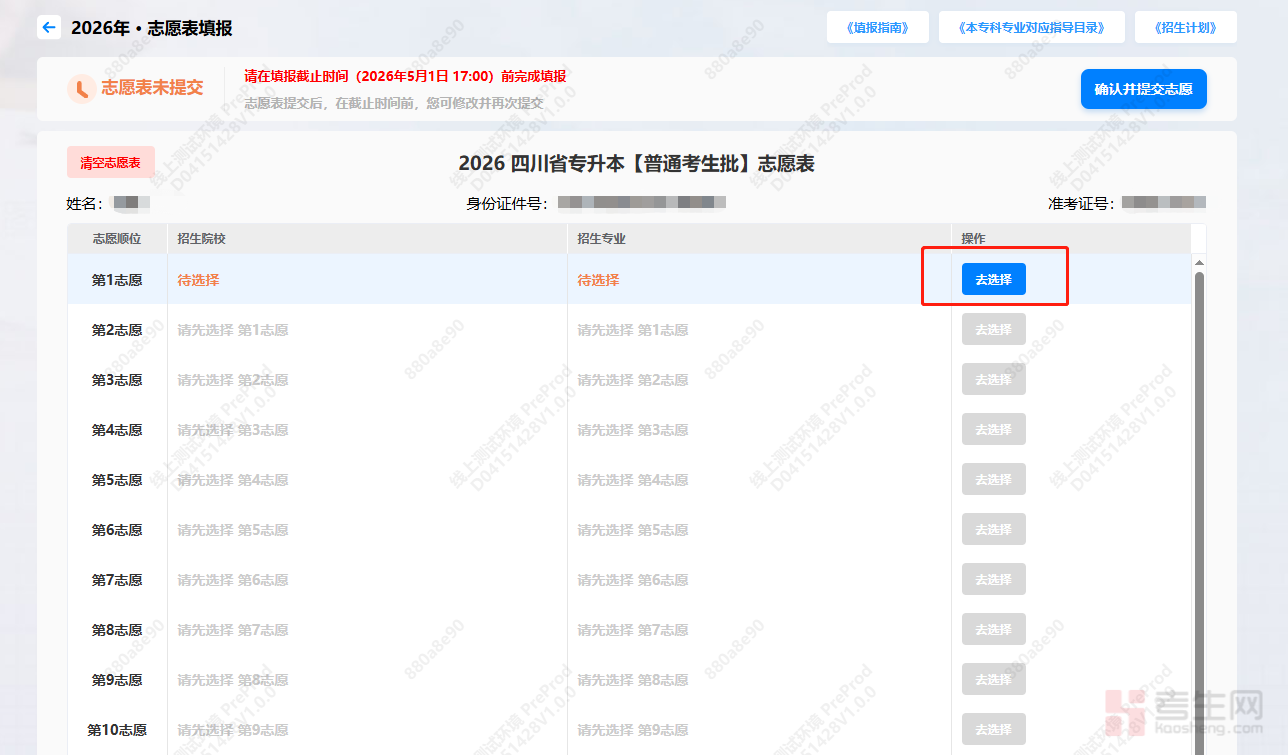Click the red 清空志愿表 button
The height and width of the screenshot is (755, 1288).
pos(111,163)
